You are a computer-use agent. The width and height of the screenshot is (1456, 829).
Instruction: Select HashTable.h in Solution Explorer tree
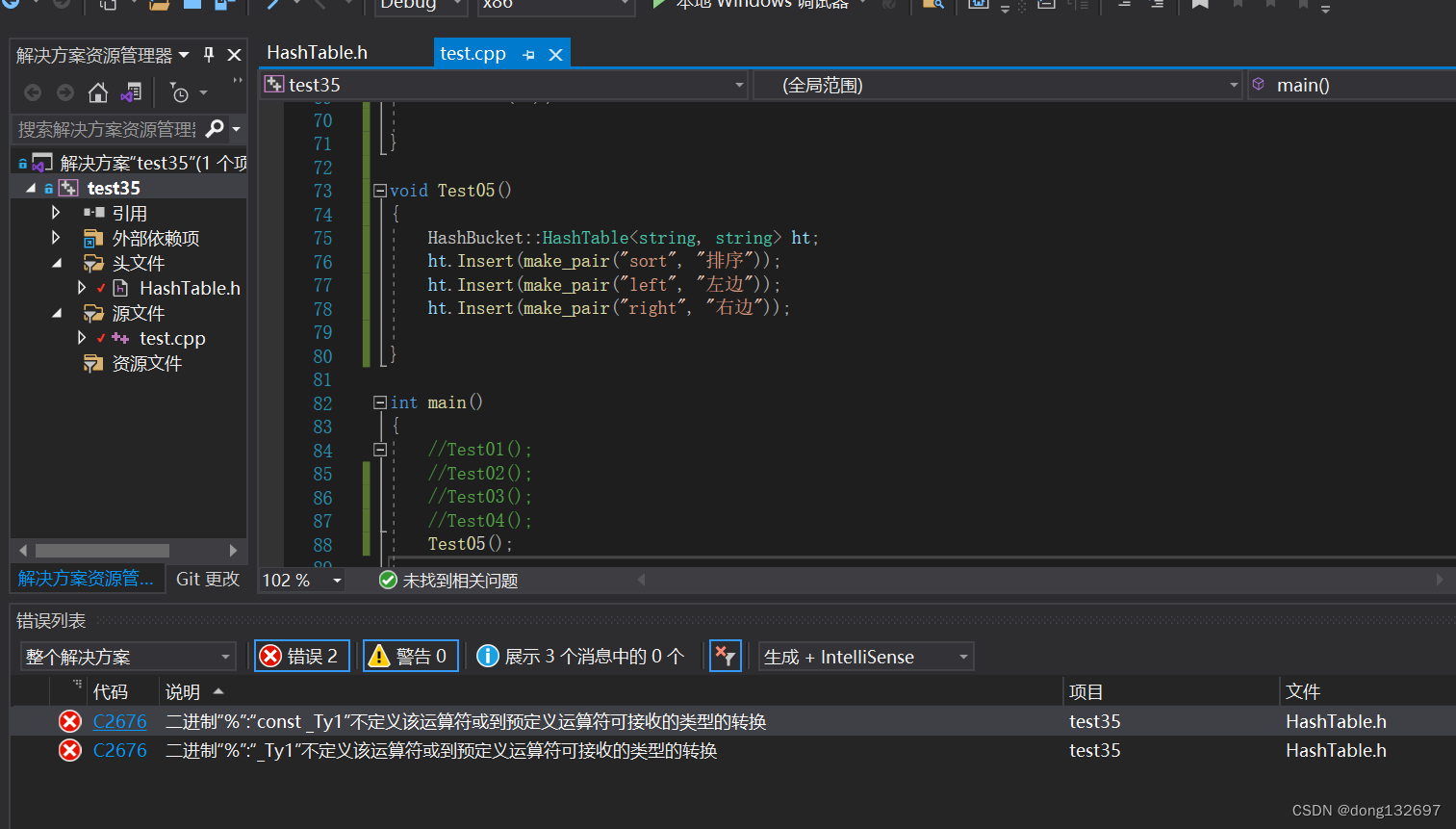coord(190,288)
